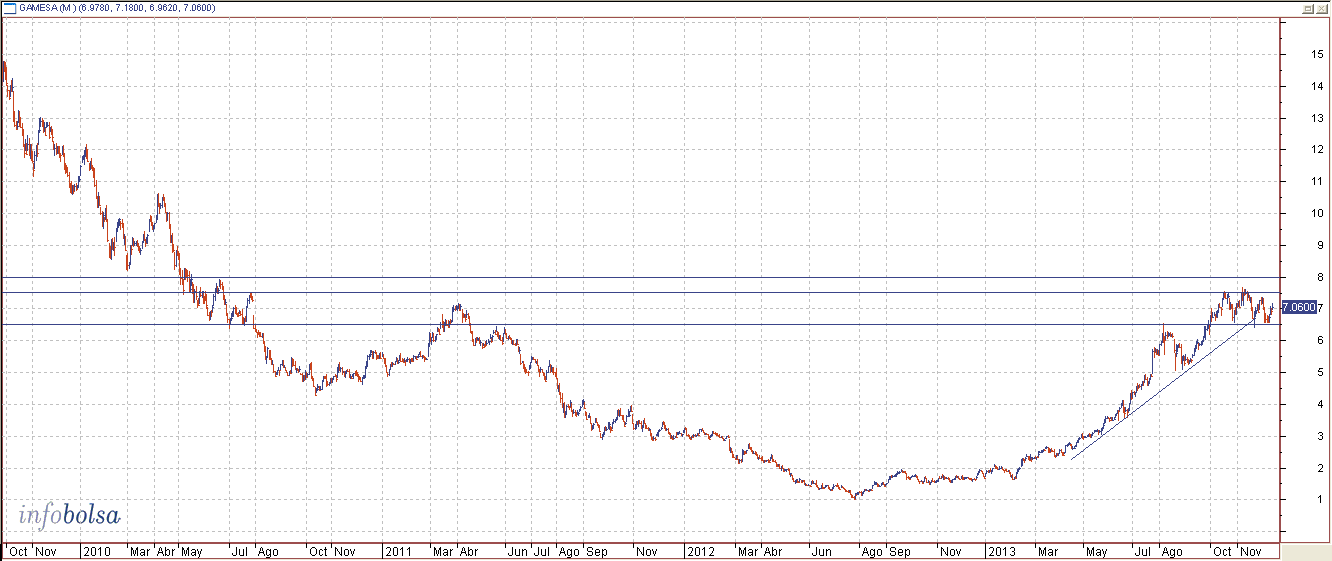1332x561 pixels.
Task: Click the 12 value on price axis
Action: (1316, 149)
